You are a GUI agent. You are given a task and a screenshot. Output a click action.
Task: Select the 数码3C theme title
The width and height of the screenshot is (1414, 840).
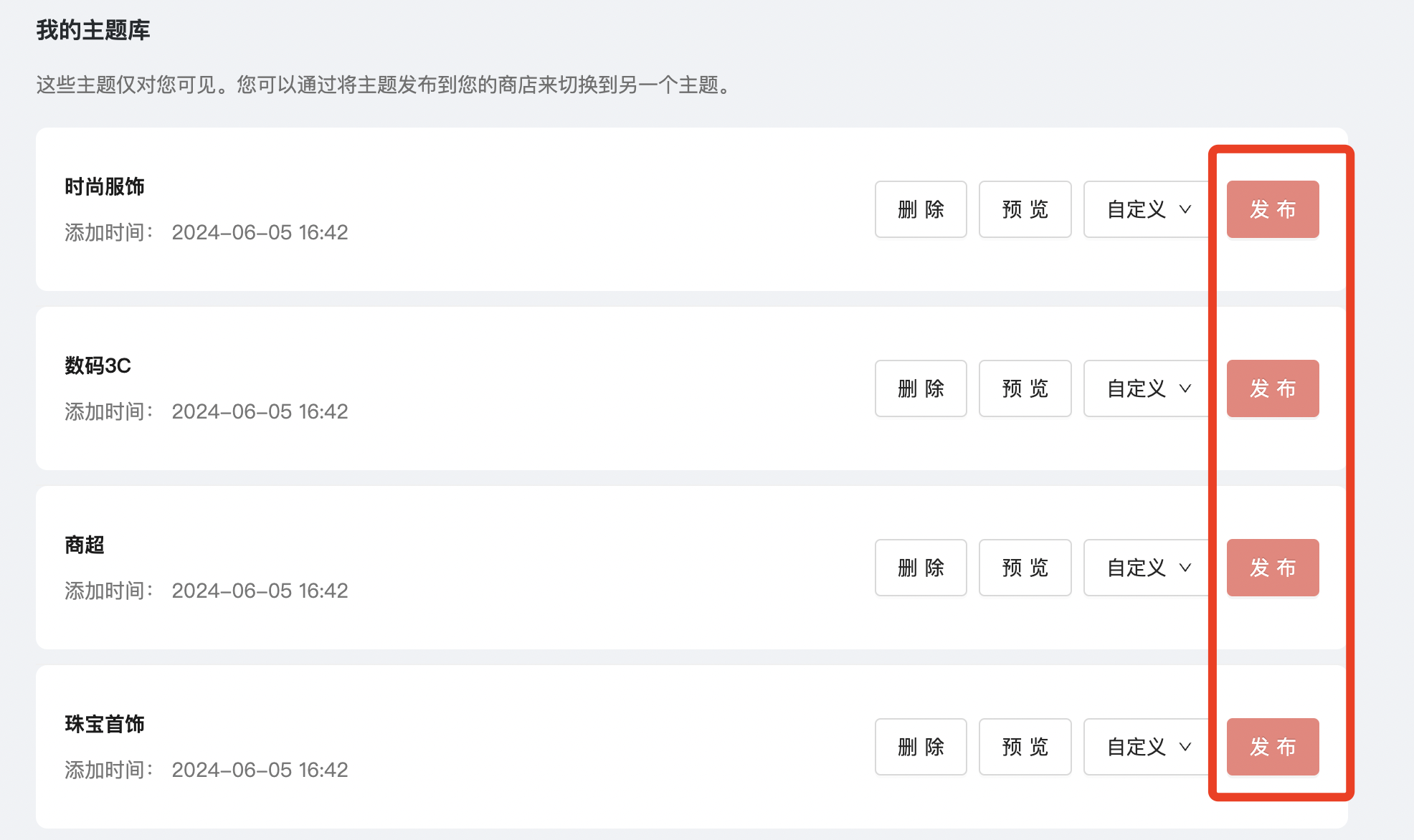[x=98, y=366]
